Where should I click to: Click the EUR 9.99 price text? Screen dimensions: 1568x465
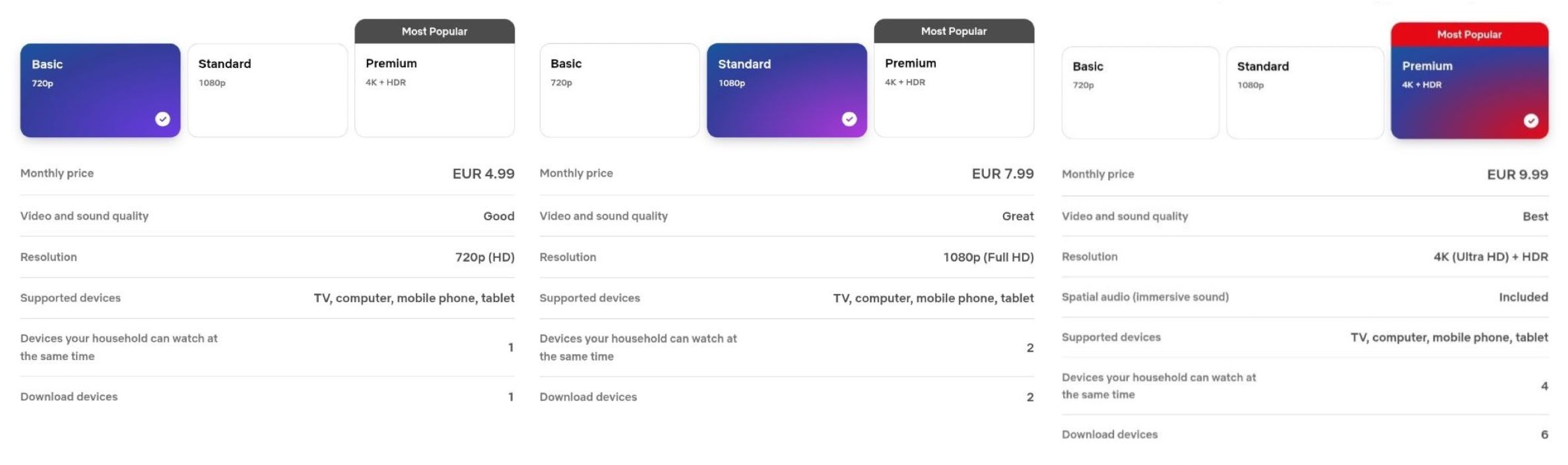(x=1518, y=174)
